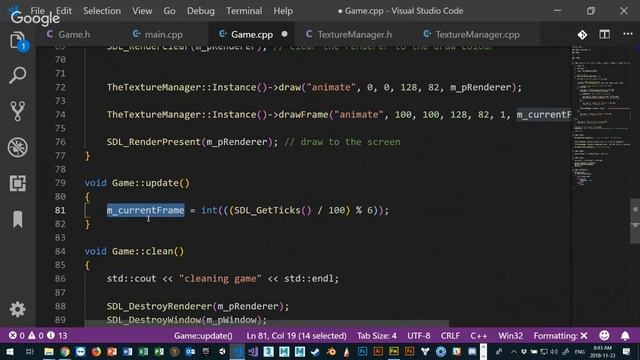
Task: Open the Debug view in activity bar
Action: tap(18, 147)
